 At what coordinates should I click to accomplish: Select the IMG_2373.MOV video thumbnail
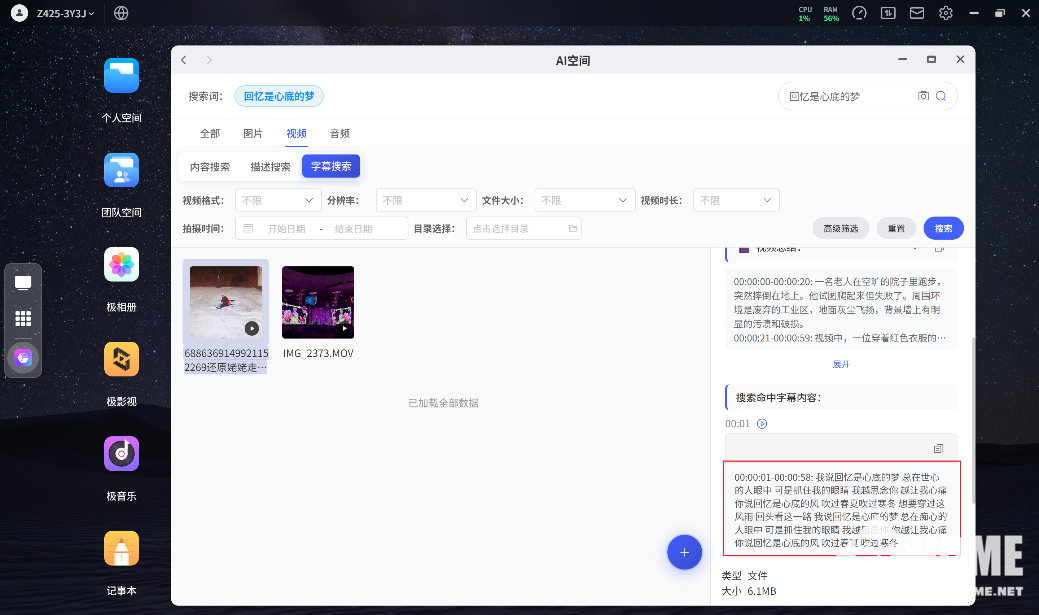click(318, 303)
